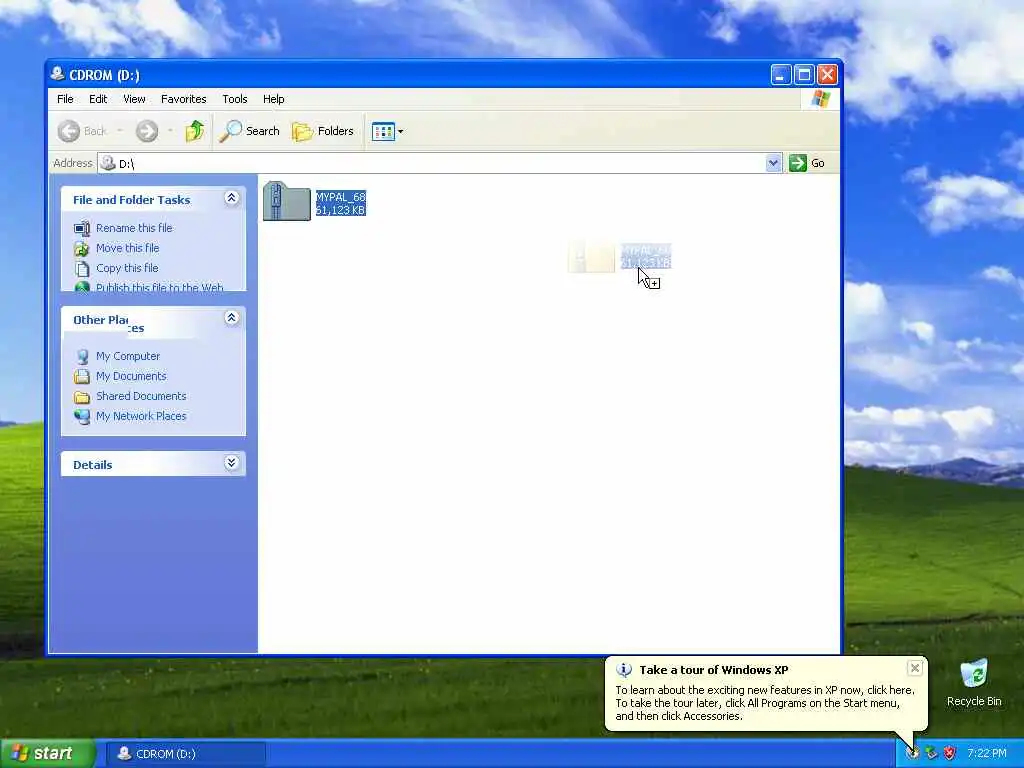The height and width of the screenshot is (768, 1024).
Task: Maximize the CDROM (D:) window
Action: click(804, 74)
